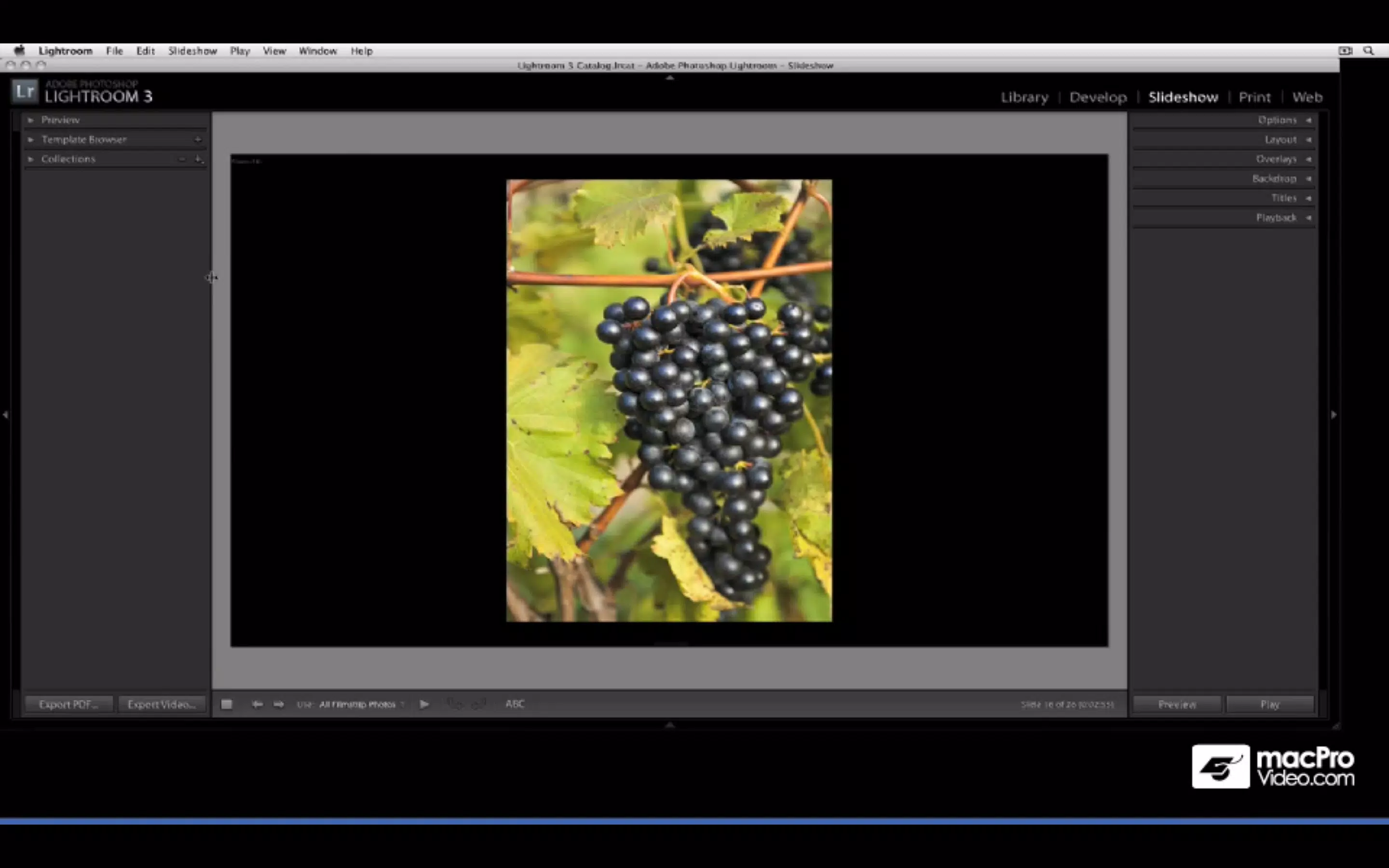
Task: Rotate adornment counterclockwise icon
Action: [455, 704]
